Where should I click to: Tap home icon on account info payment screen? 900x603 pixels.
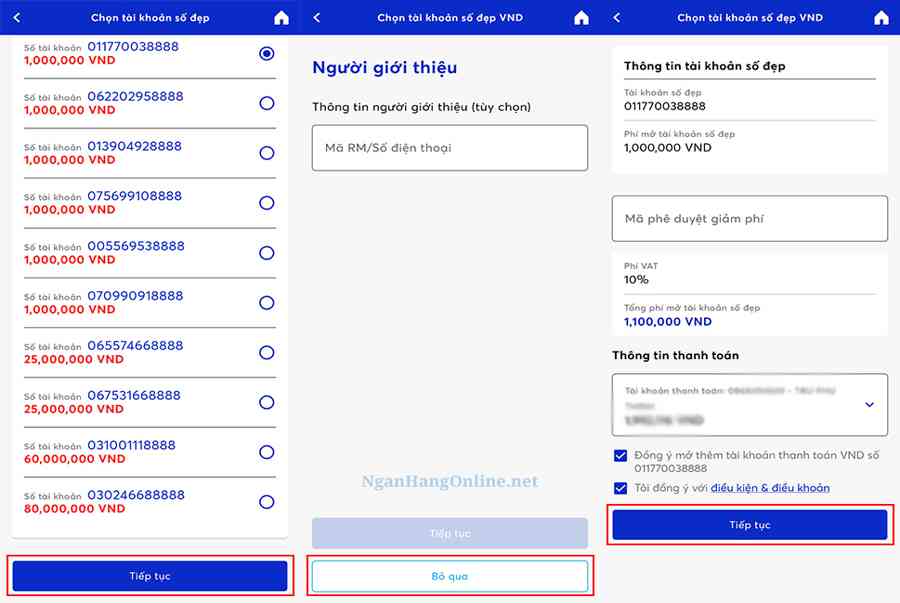tap(881, 18)
